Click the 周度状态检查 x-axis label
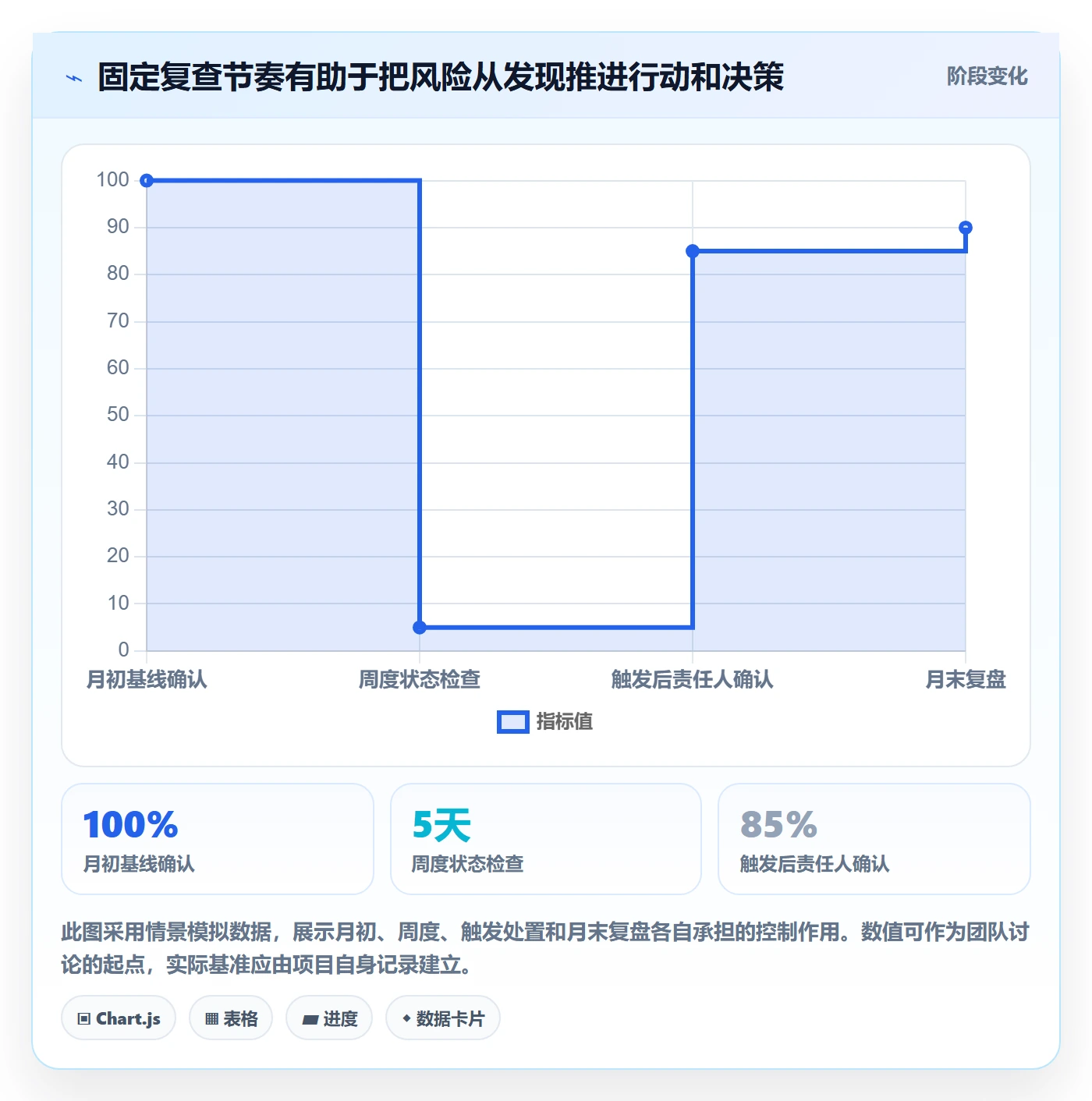 [420, 680]
